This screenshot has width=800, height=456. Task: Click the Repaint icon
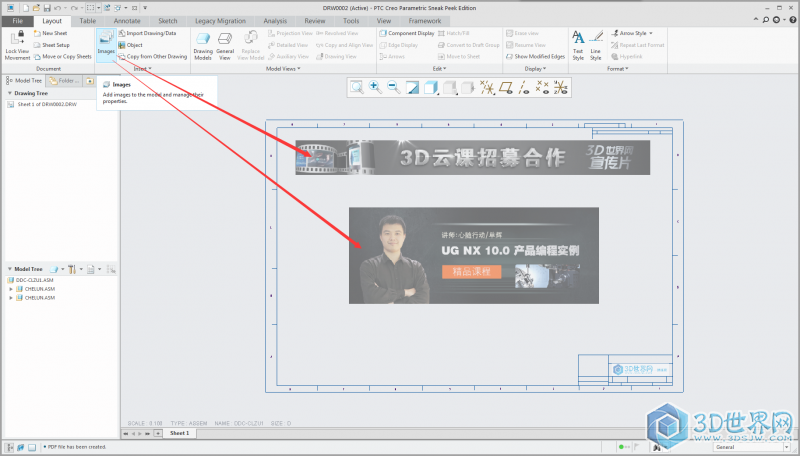[412, 88]
